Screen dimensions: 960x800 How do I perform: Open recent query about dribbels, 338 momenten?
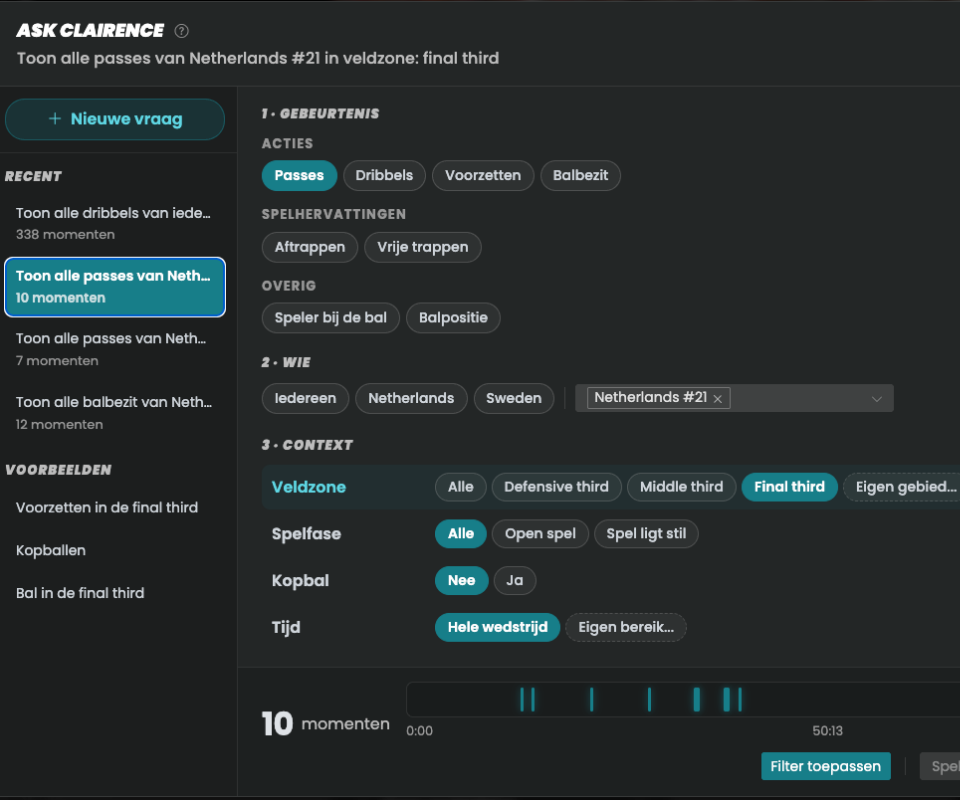[115, 223]
